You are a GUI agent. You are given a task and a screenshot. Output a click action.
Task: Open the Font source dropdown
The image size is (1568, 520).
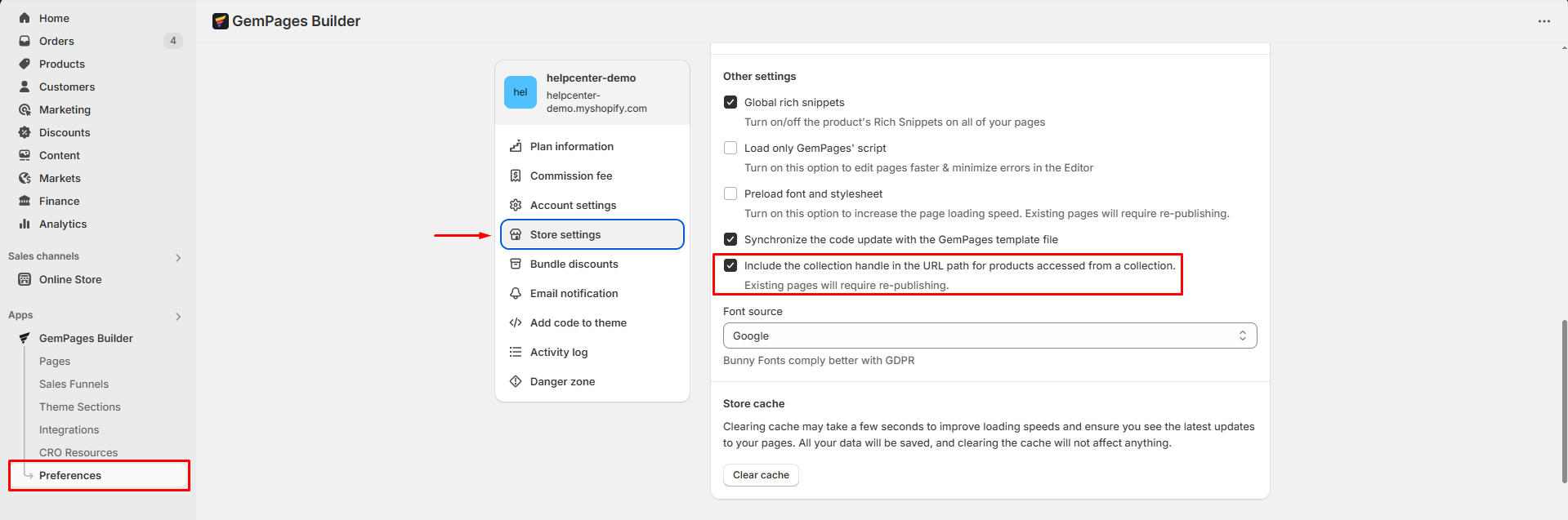989,336
